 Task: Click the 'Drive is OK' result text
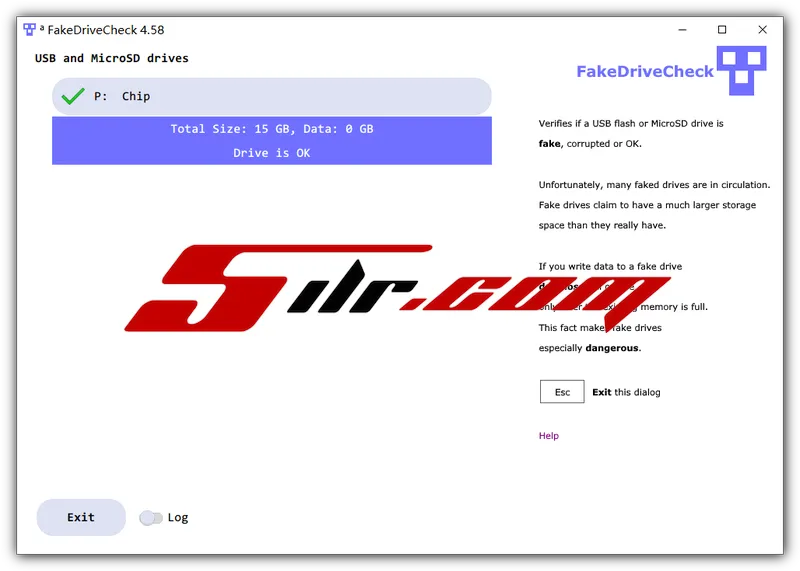point(271,153)
